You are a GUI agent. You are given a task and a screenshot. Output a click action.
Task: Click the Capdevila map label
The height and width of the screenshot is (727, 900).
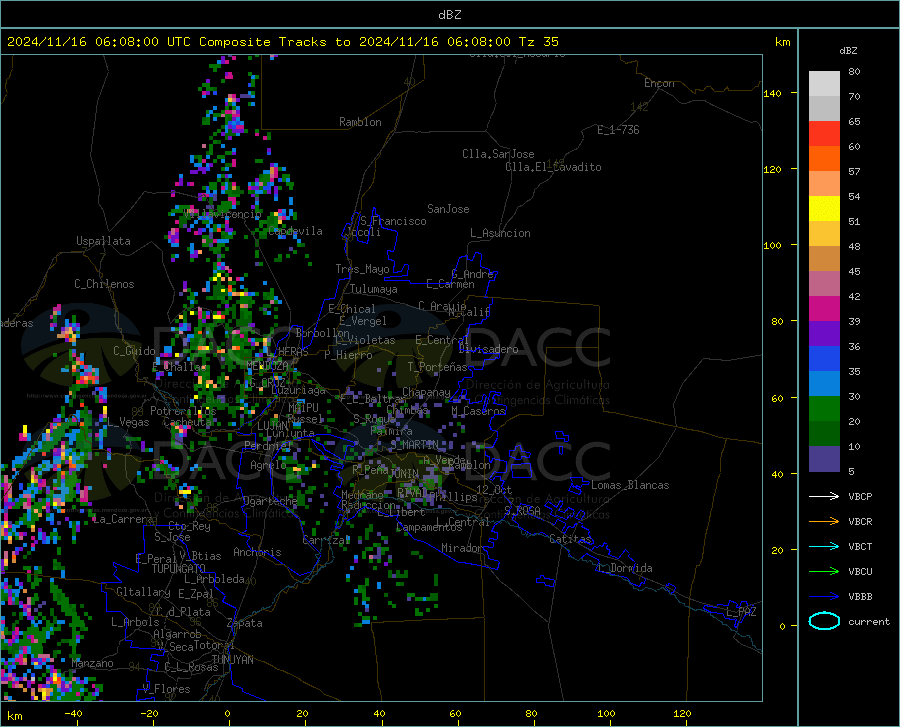pyautogui.click(x=295, y=231)
